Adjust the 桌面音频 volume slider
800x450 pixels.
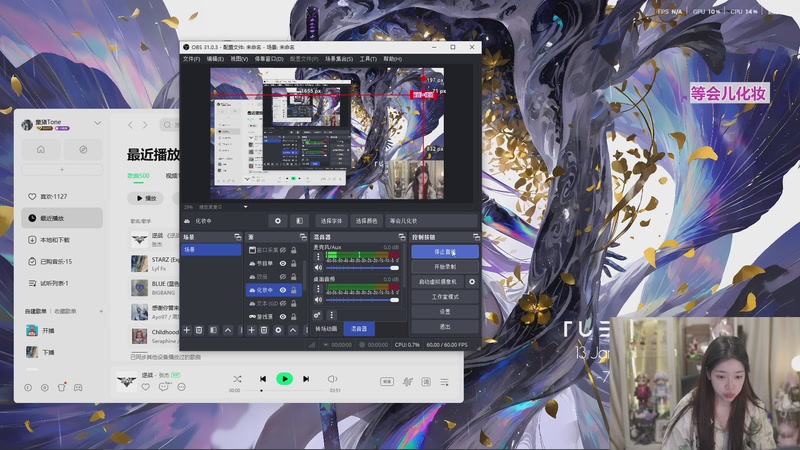pos(362,300)
